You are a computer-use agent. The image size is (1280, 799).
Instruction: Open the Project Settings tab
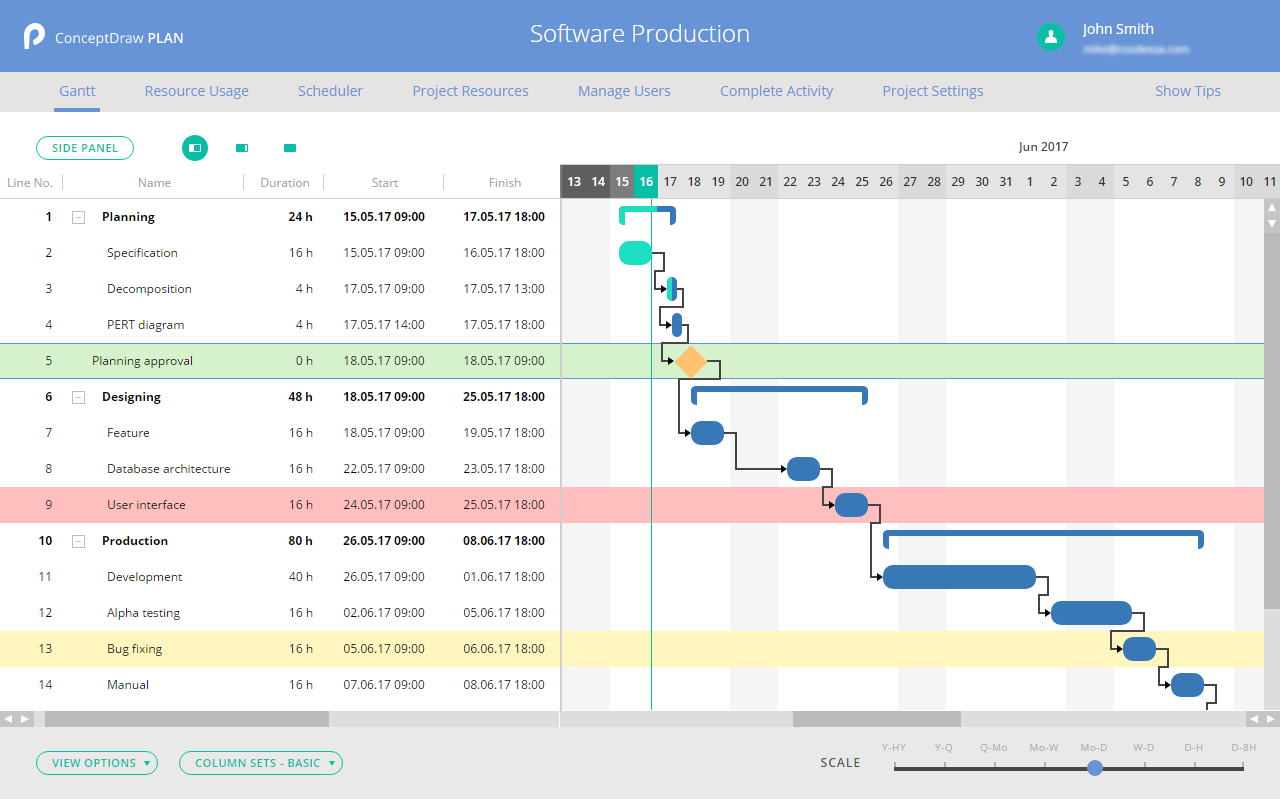point(932,91)
